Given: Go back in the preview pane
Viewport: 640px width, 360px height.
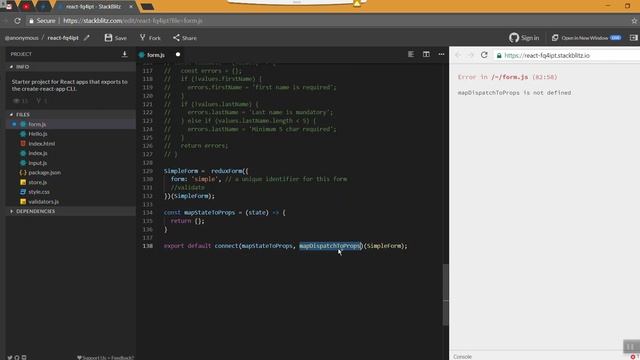Looking at the screenshot, I should pyautogui.click(x=458, y=55).
